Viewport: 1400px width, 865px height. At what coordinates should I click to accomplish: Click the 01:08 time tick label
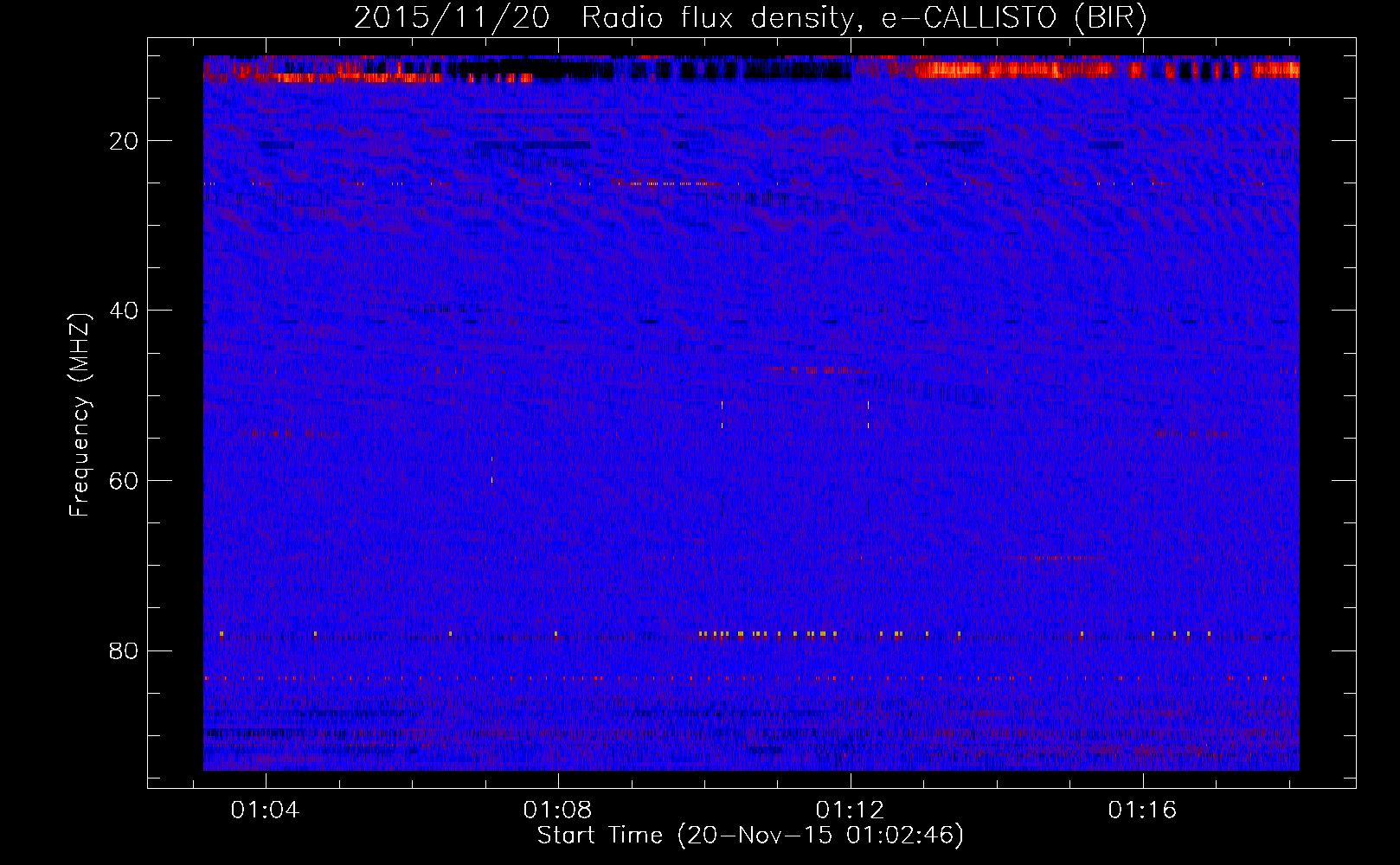(558, 810)
